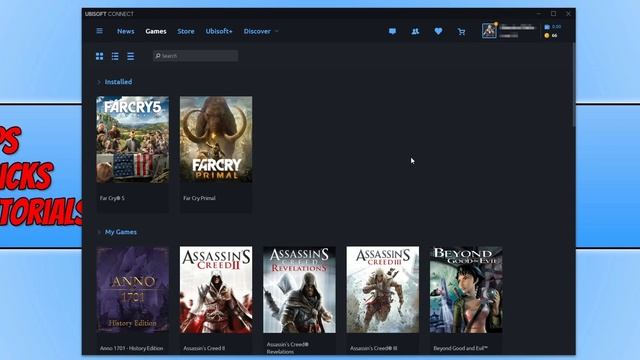The height and width of the screenshot is (360, 640).
Task: Expand the Discover dropdown arrow
Action: click(277, 31)
